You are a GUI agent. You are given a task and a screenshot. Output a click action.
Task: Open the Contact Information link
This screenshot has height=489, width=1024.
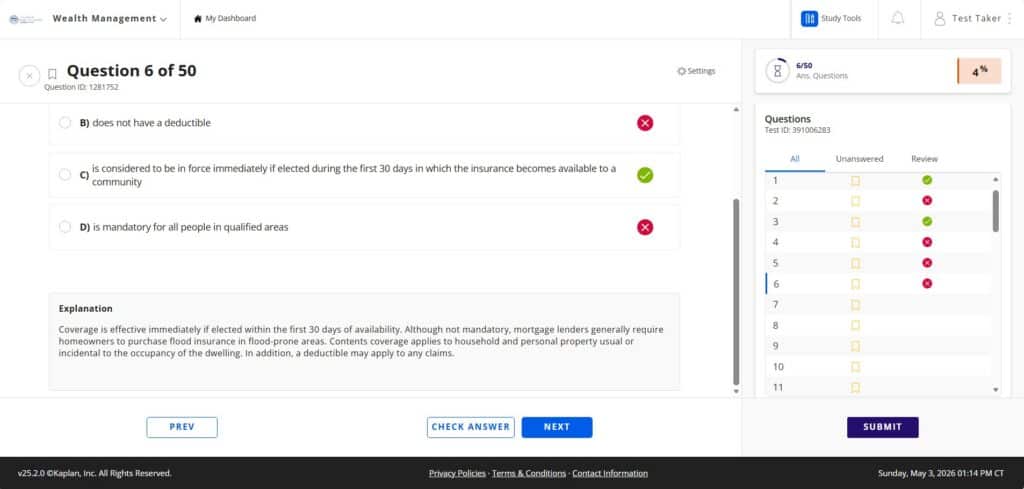(610, 473)
